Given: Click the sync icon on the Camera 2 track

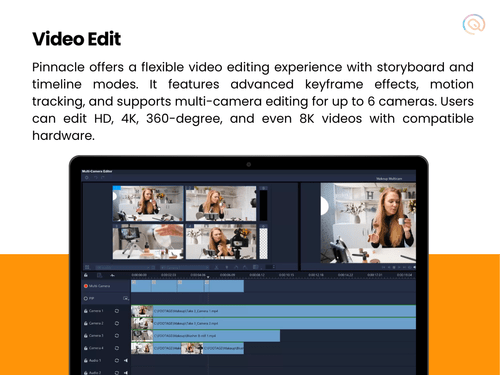Looking at the screenshot, I should pyautogui.click(x=117, y=323).
